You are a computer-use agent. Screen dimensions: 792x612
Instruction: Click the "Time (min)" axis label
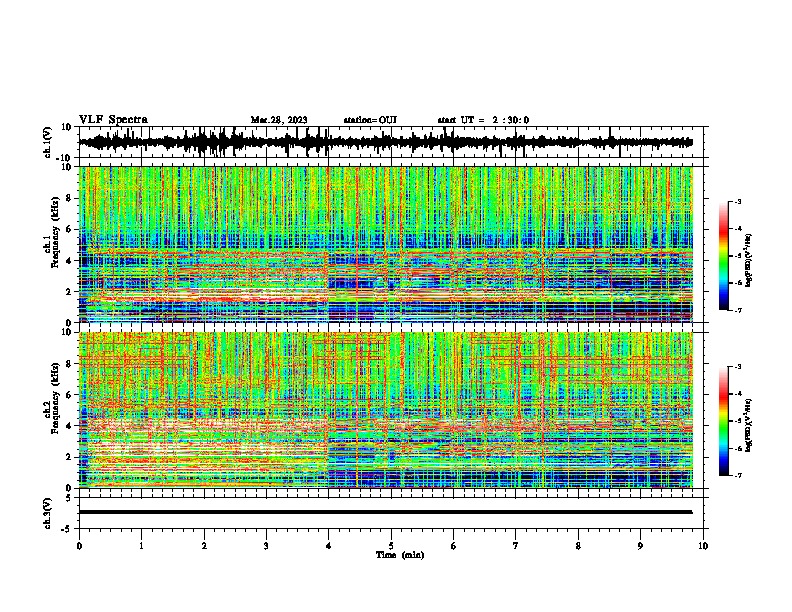coord(400,555)
